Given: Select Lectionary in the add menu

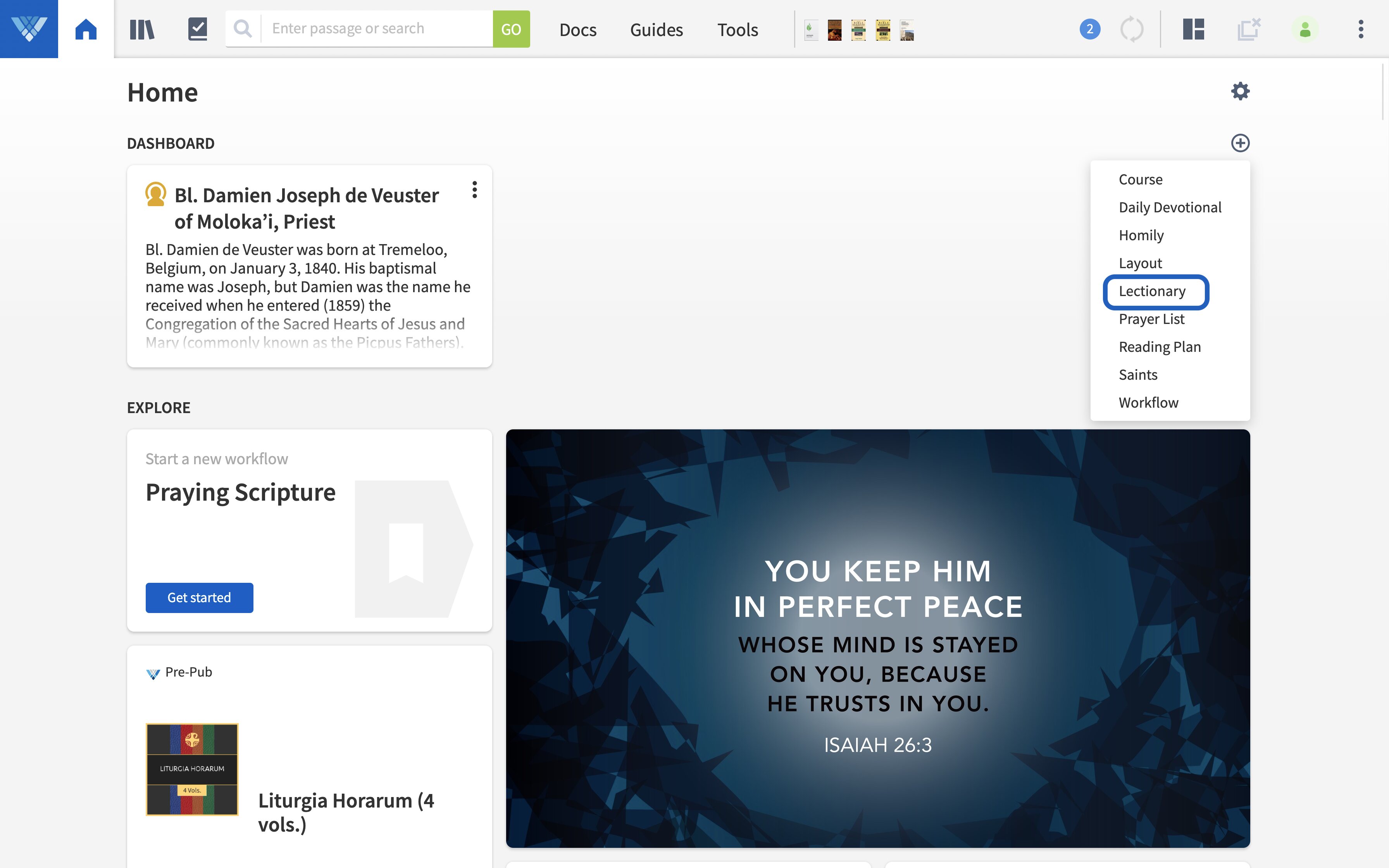Looking at the screenshot, I should 1152,291.
